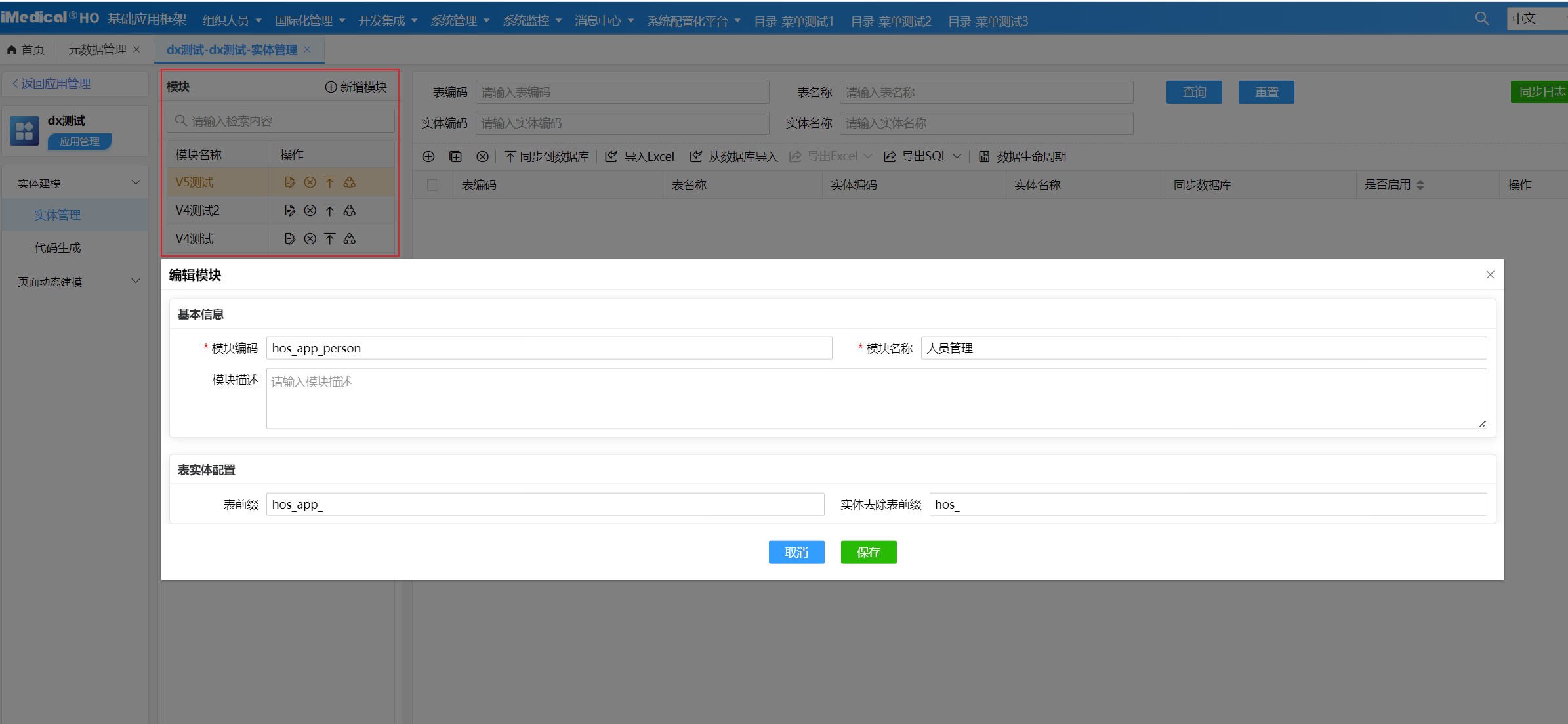Click 从数据库导入 toolbar button
This screenshot has height=724, width=1568.
pyautogui.click(x=733, y=157)
